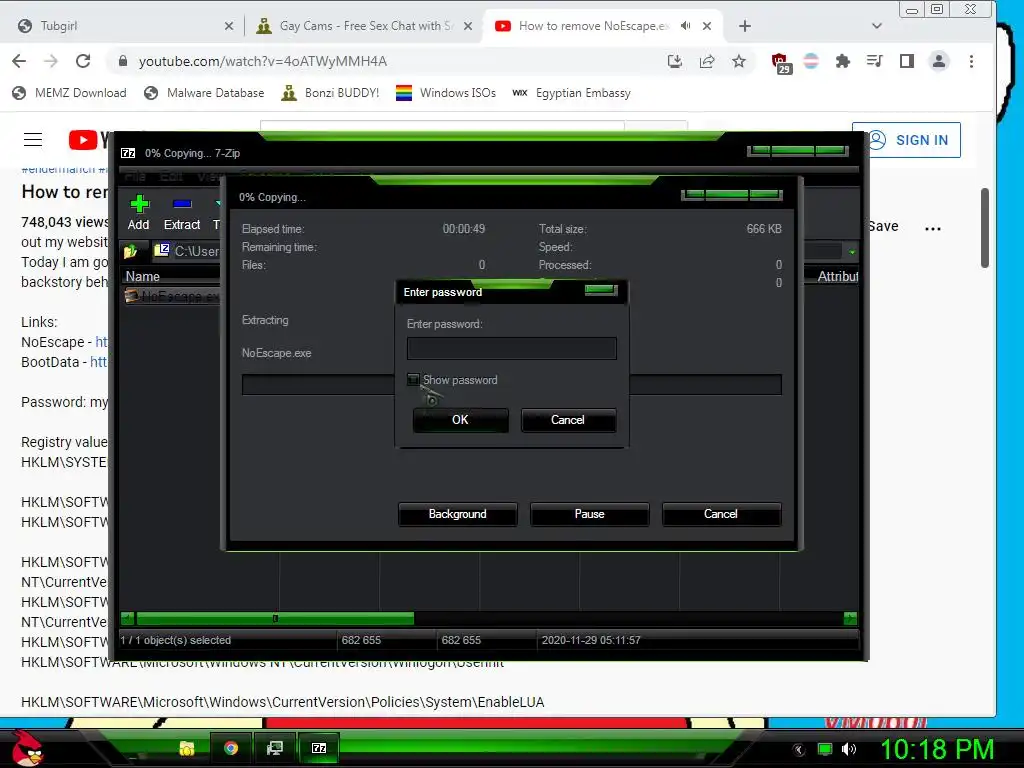Click the up-folder icon in 7-Zip
Viewport: 1024px width, 768px height.
point(130,251)
